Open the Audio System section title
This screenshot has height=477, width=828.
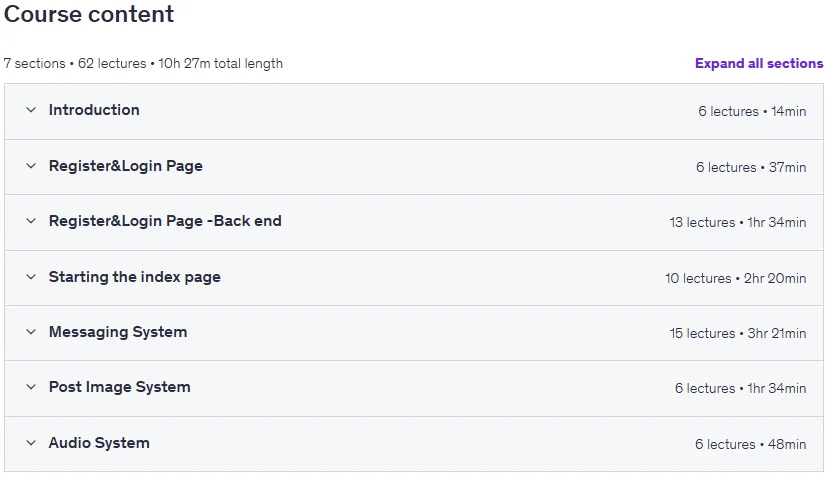pos(99,443)
